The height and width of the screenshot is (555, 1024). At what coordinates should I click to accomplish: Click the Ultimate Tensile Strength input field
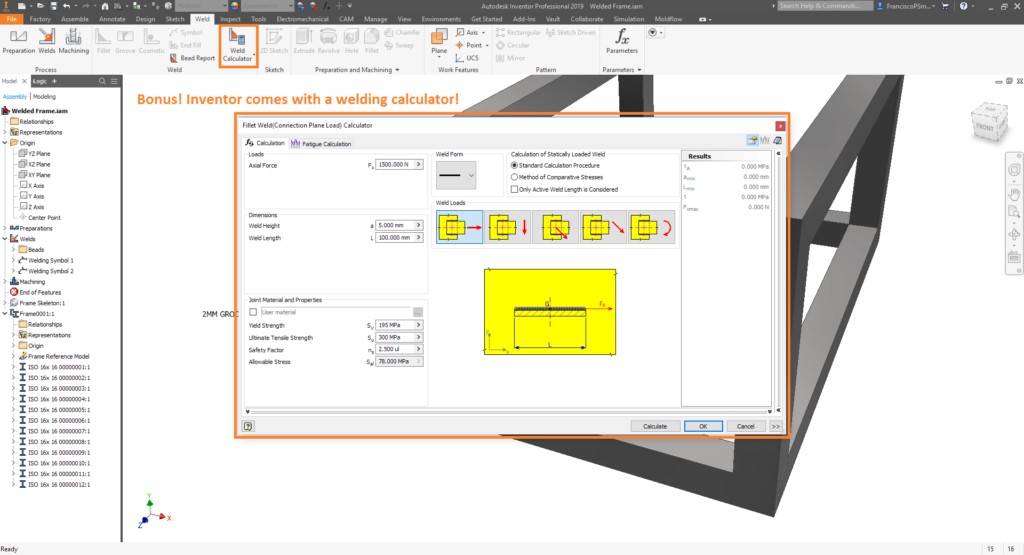pos(394,338)
